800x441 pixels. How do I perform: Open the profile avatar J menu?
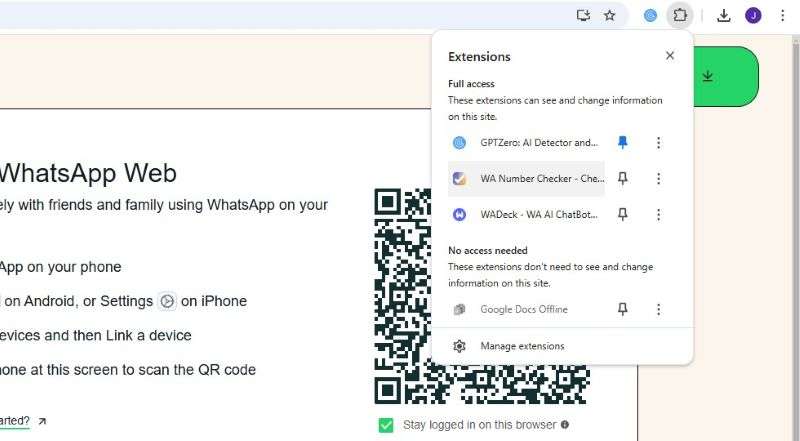point(753,15)
